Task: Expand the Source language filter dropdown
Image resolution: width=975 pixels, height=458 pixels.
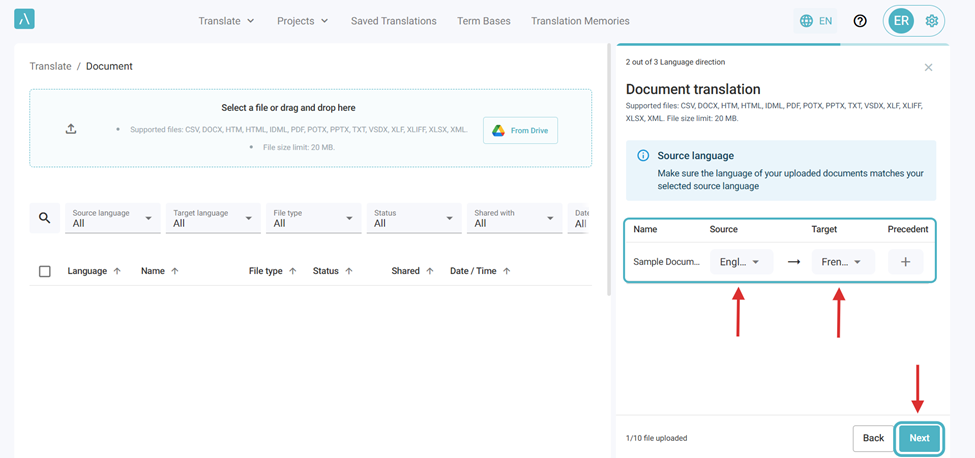Action: pos(112,218)
